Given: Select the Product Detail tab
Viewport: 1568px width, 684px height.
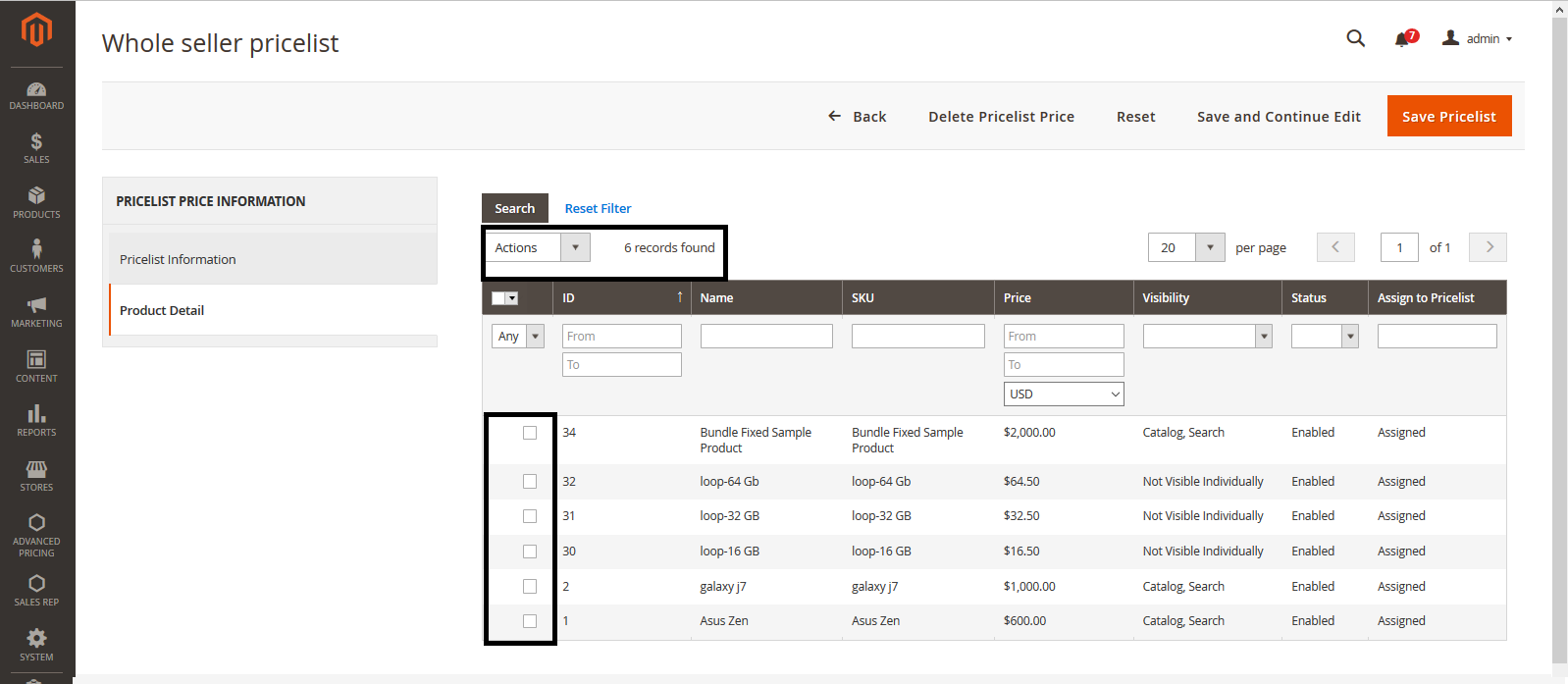Looking at the screenshot, I should [x=162, y=310].
